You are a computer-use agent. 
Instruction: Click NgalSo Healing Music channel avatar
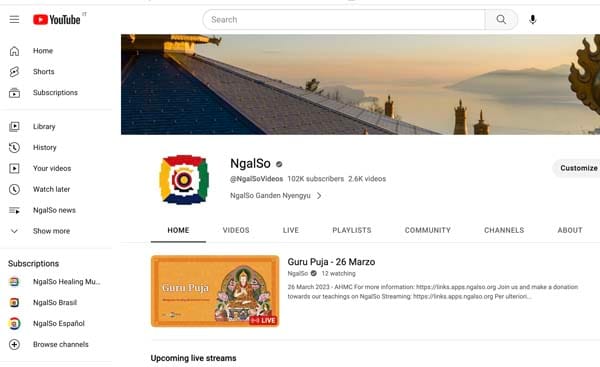coord(14,282)
